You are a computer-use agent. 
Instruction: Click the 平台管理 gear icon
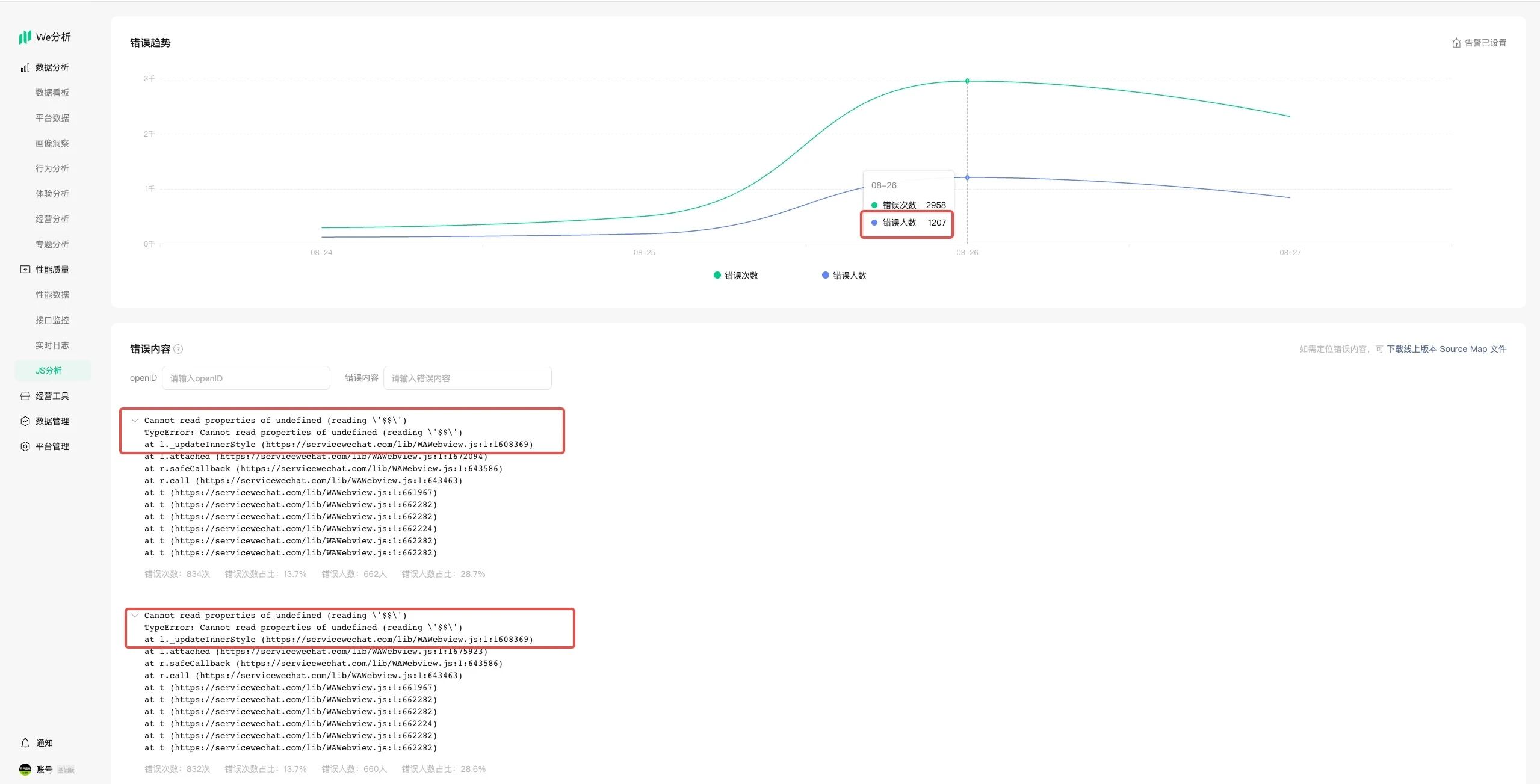pos(25,446)
